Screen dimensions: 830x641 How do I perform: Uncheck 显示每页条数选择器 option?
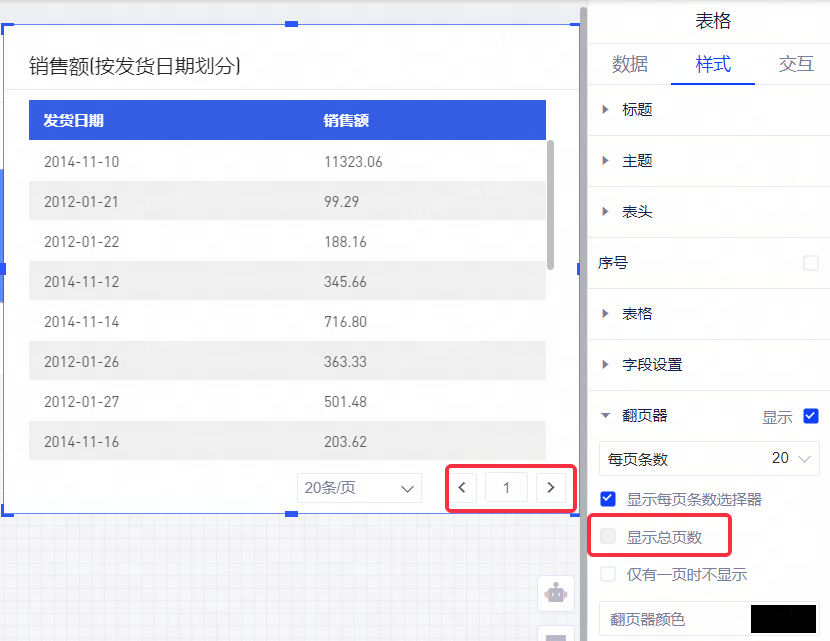click(x=608, y=498)
